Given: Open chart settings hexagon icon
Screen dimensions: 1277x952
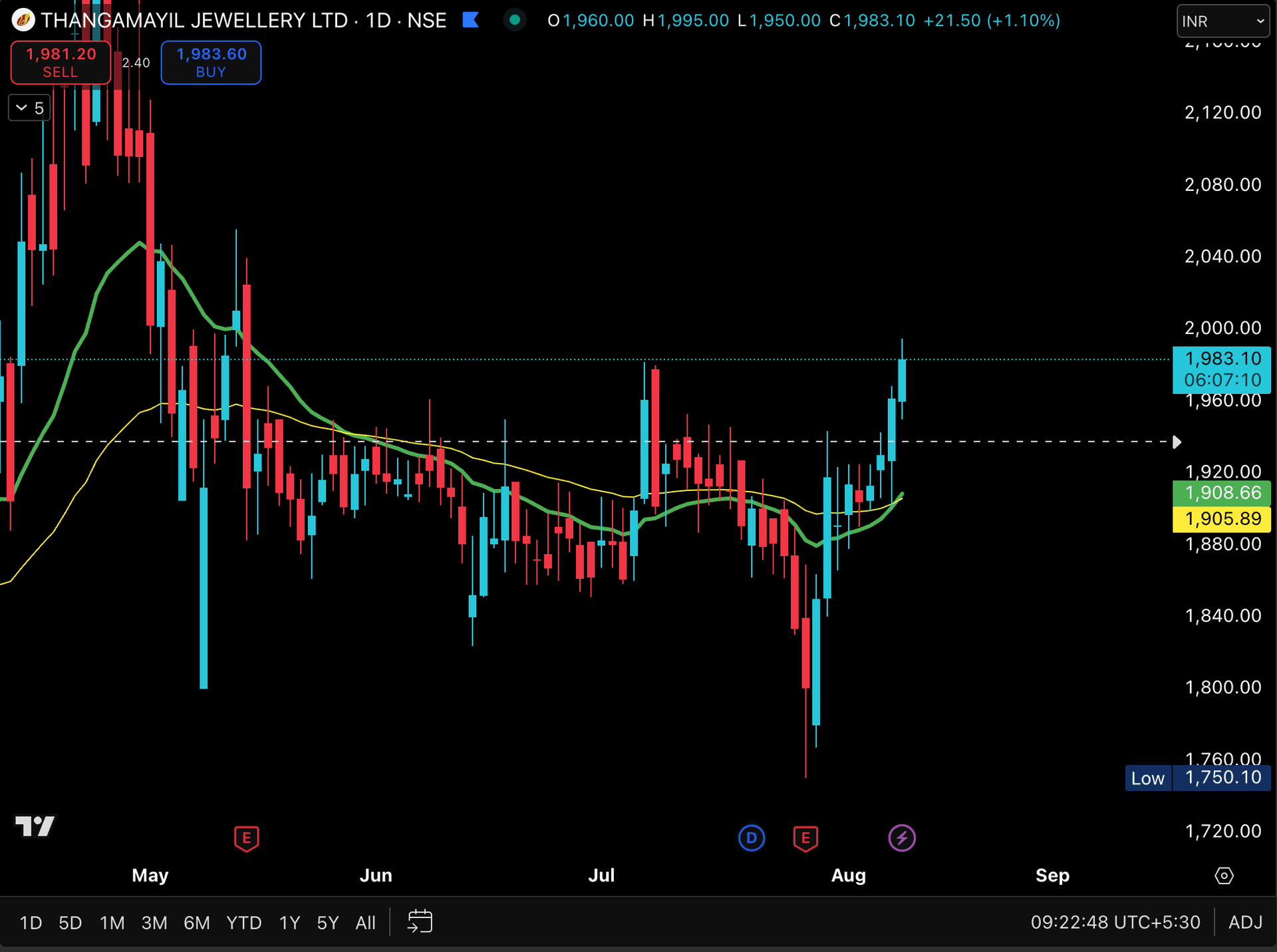Looking at the screenshot, I should point(1224,875).
